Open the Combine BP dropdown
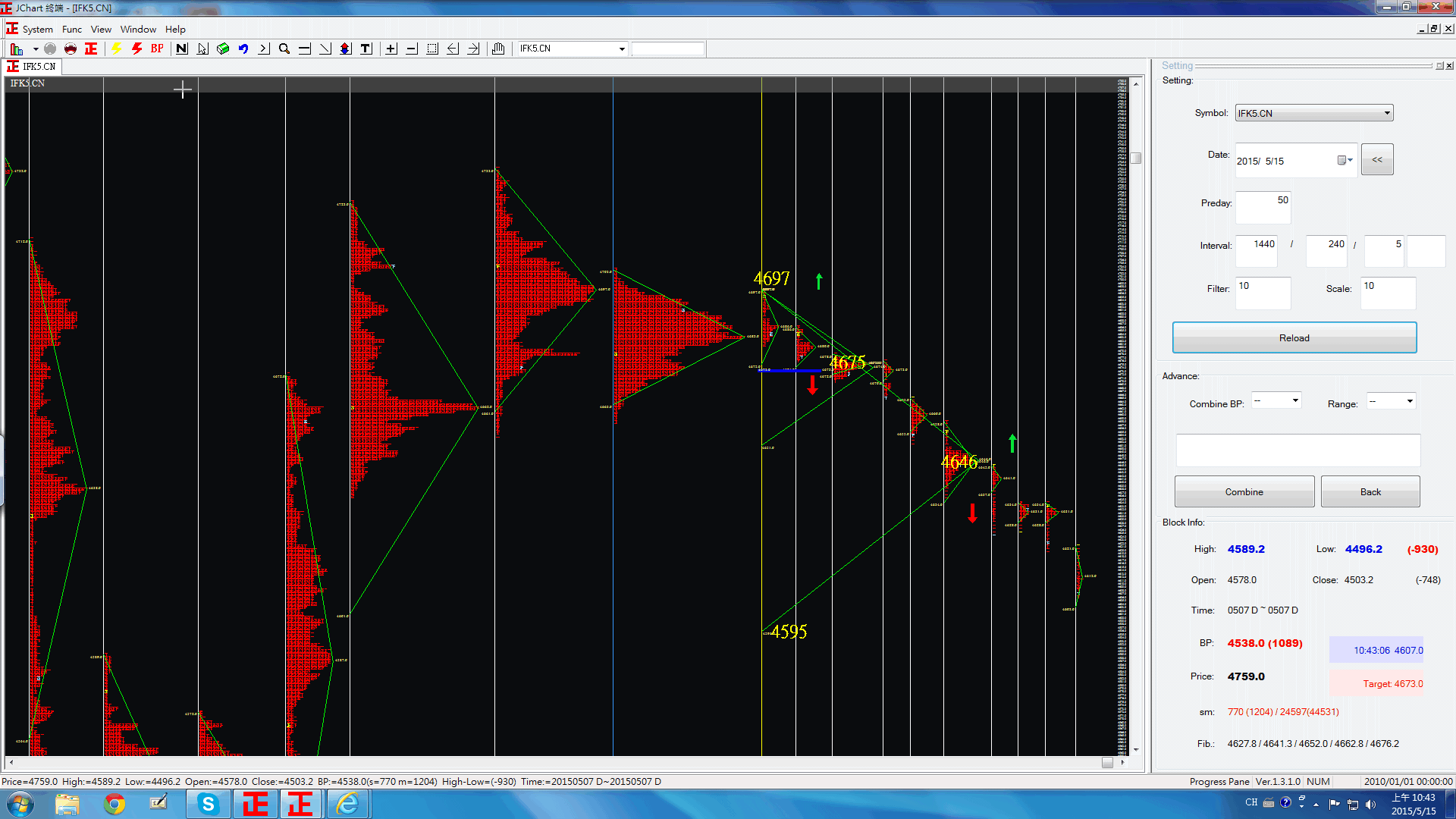This screenshot has height=819, width=1456. click(x=1295, y=400)
